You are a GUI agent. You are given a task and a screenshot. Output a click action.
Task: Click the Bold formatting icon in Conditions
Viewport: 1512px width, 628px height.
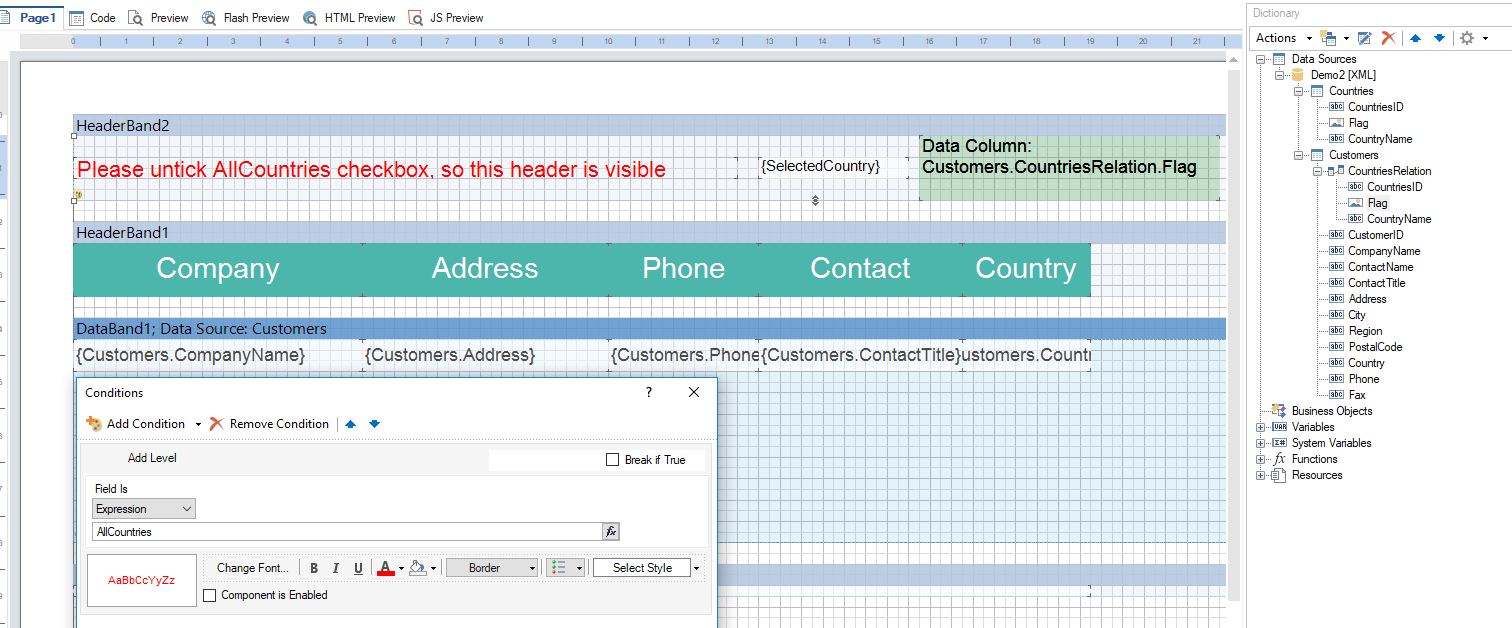(x=314, y=568)
